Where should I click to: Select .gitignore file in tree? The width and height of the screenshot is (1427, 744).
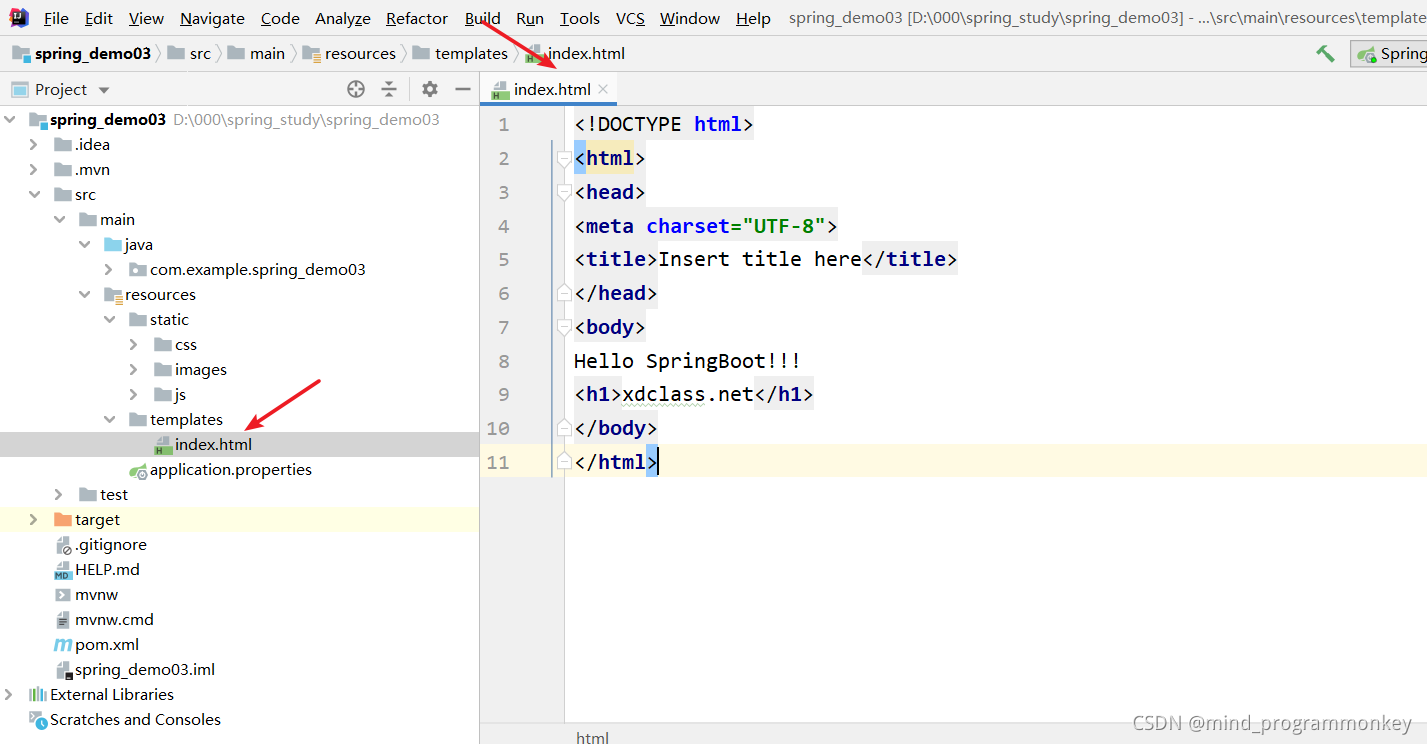(110, 544)
